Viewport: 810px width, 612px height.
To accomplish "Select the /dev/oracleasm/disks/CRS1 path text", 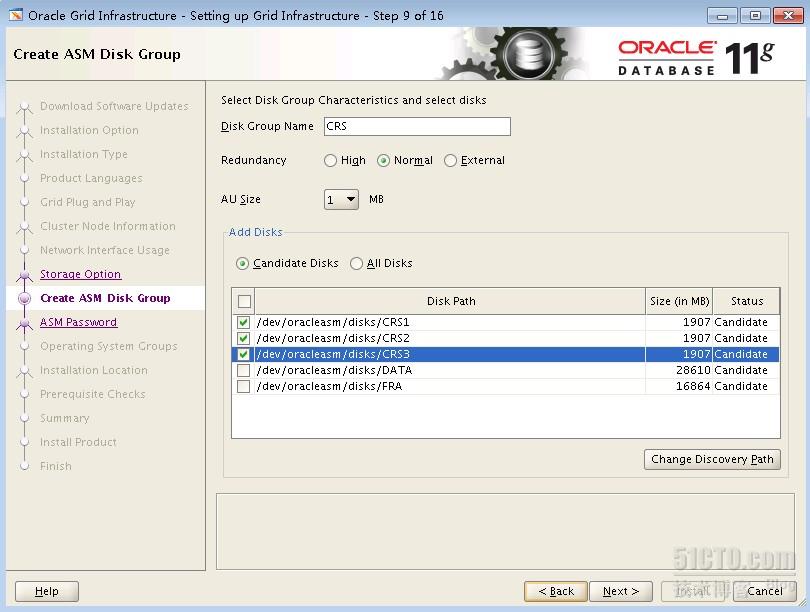I will [333, 322].
